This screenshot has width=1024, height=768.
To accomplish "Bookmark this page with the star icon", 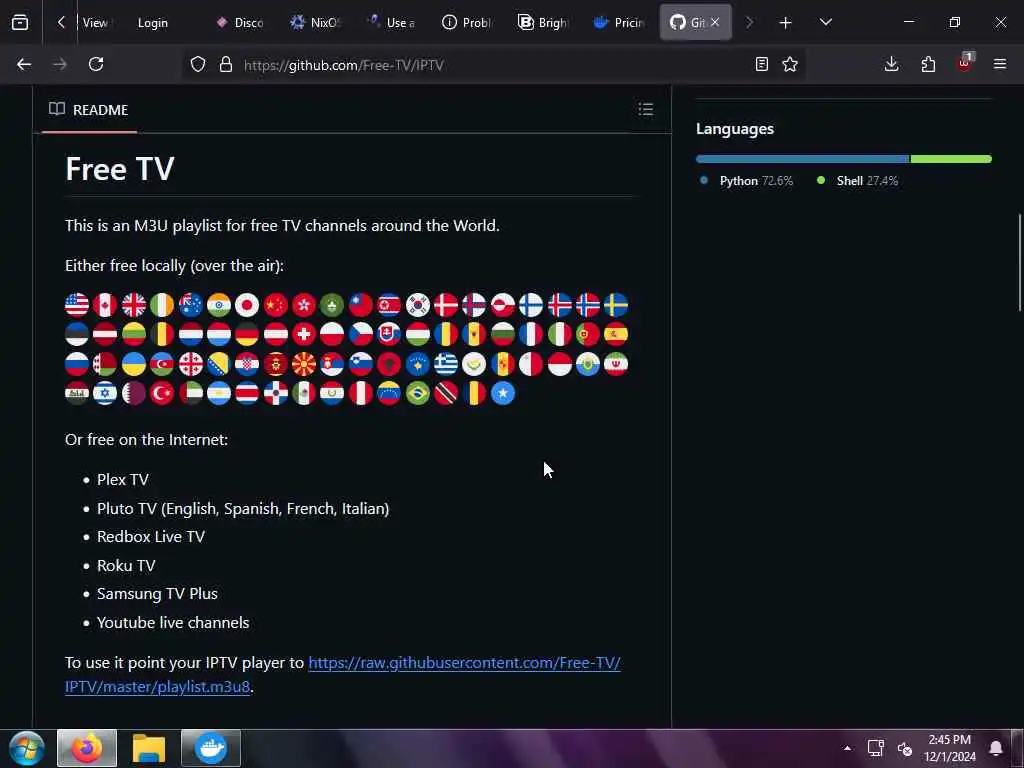I will [790, 64].
